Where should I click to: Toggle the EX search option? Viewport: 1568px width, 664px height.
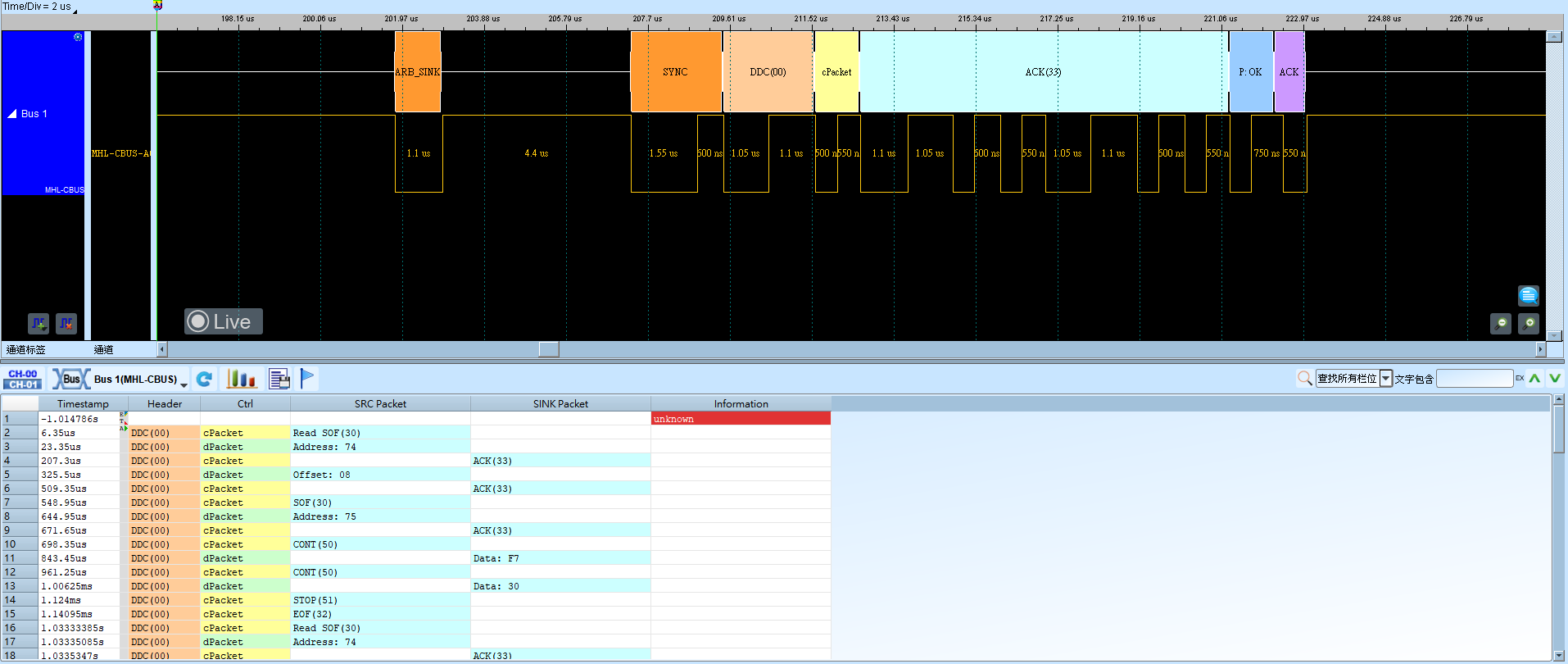pos(1520,378)
